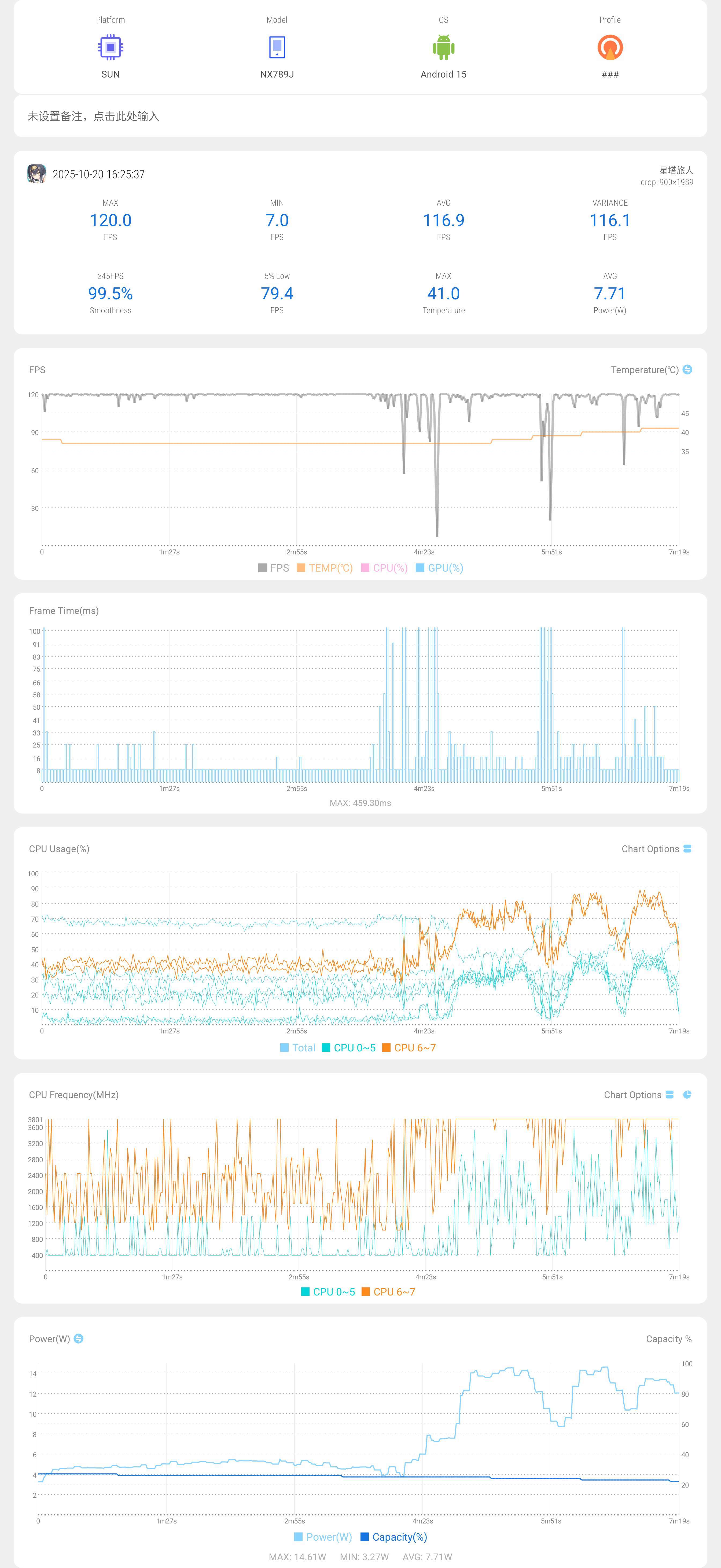Toggle the TEMP(℃) legend series
This screenshot has height=1568, width=721.
click(x=325, y=568)
